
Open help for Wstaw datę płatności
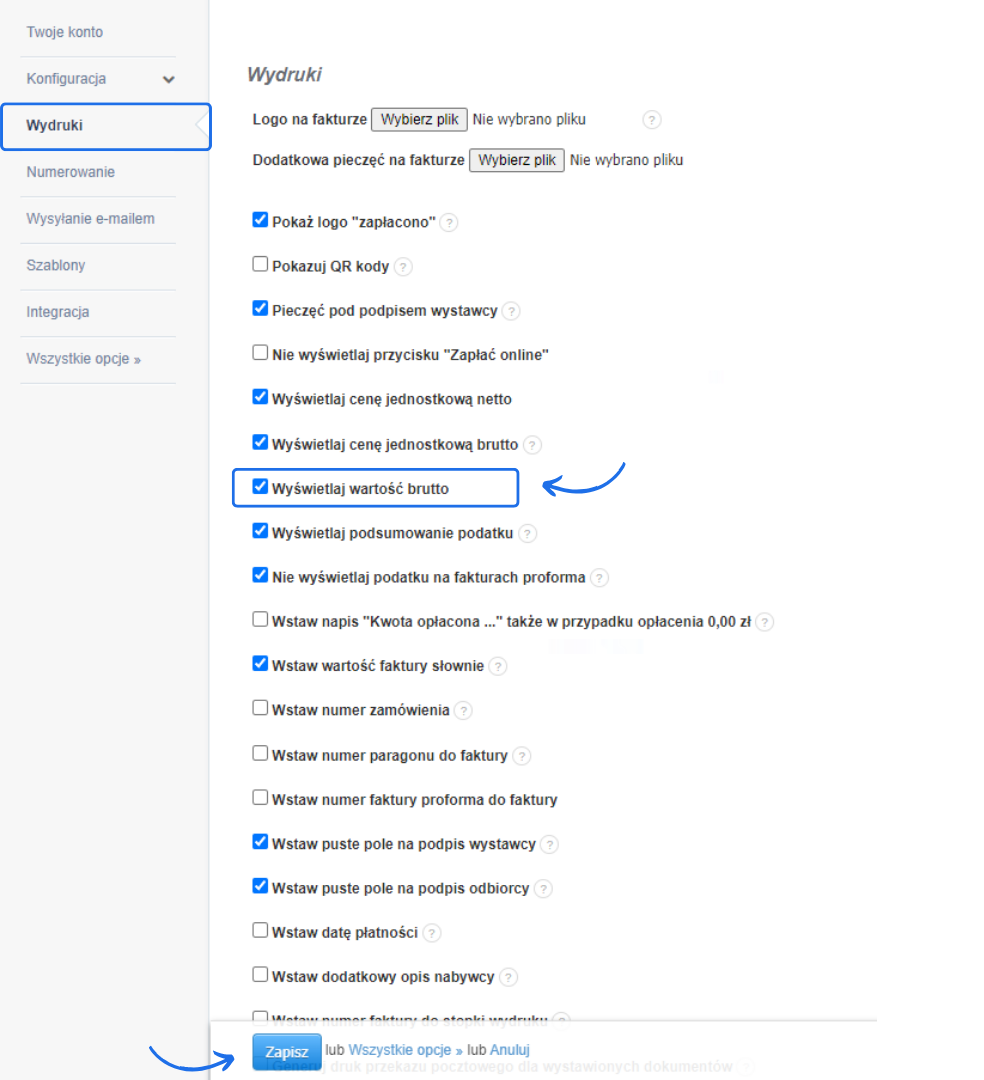(431, 933)
